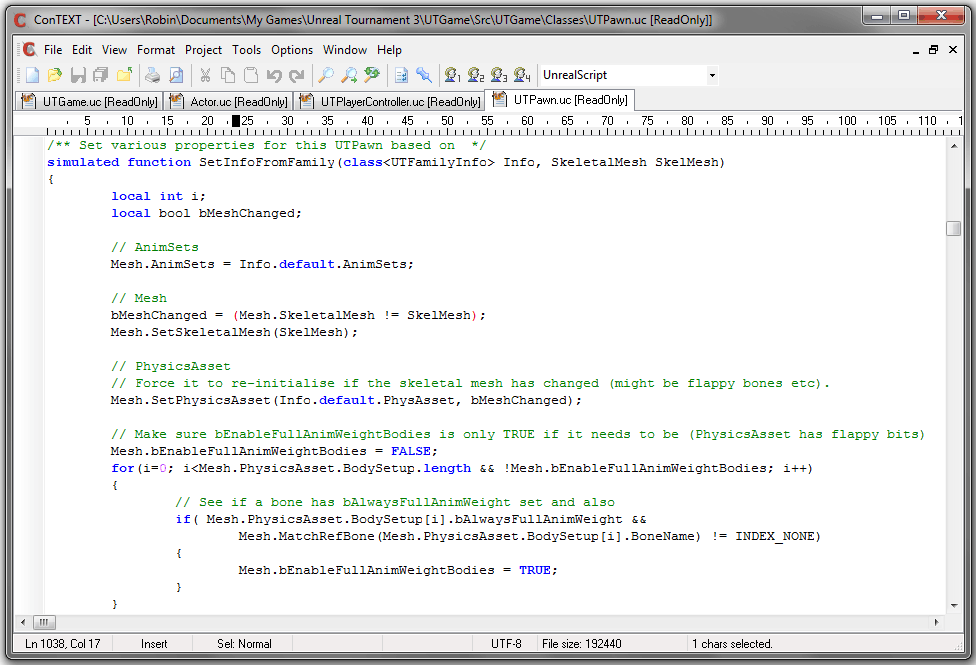Screen dimensions: 976x665
Task: Open the UnrealScript highlighter dropdown
Action: 712,75
